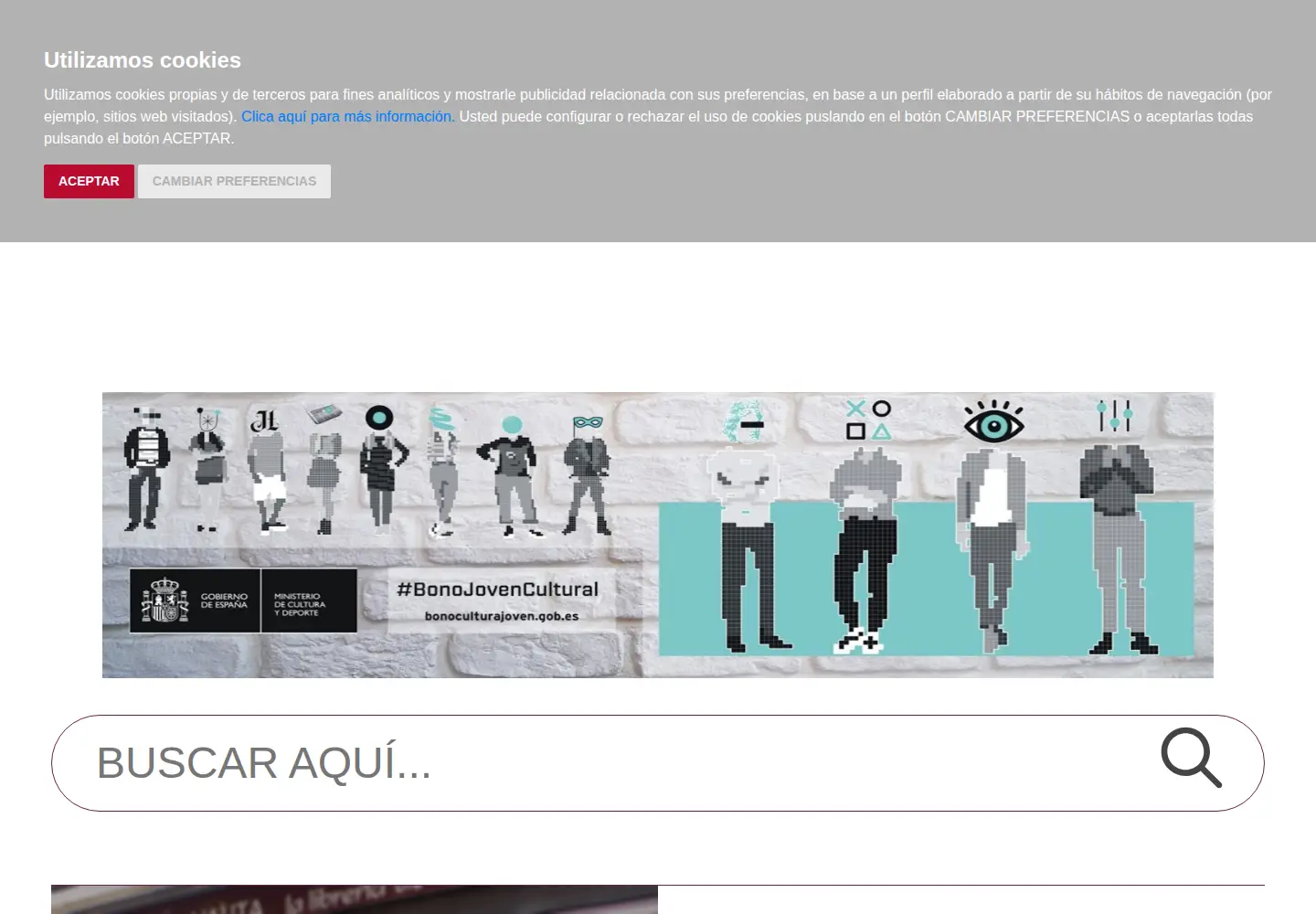Image resolution: width=1316 pixels, height=914 pixels.
Task: Accept cookies with the ACEPTAR button
Action: [x=89, y=181]
